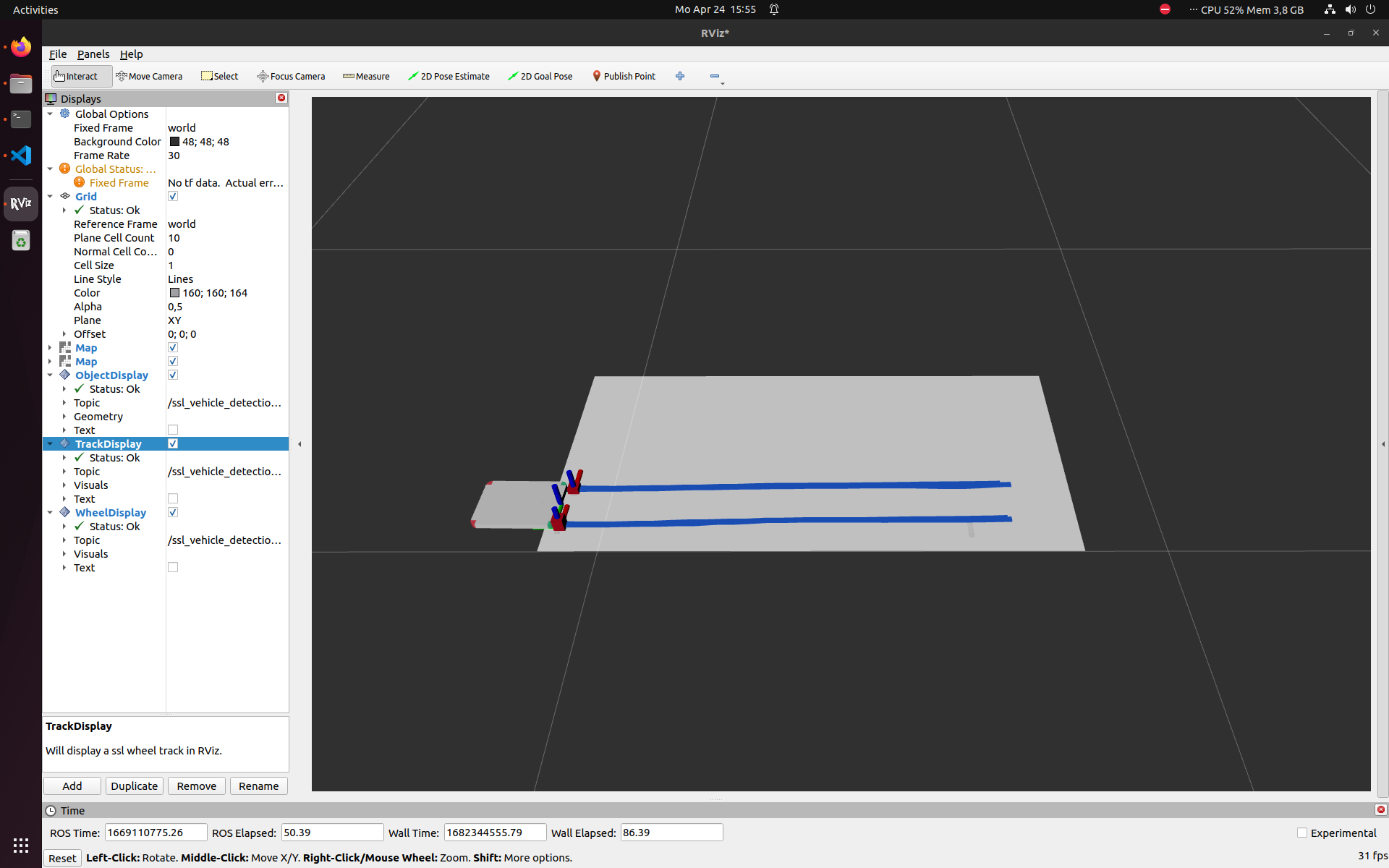Viewport: 1389px width, 868px height.
Task: Expand the Offset property
Action: tap(64, 334)
